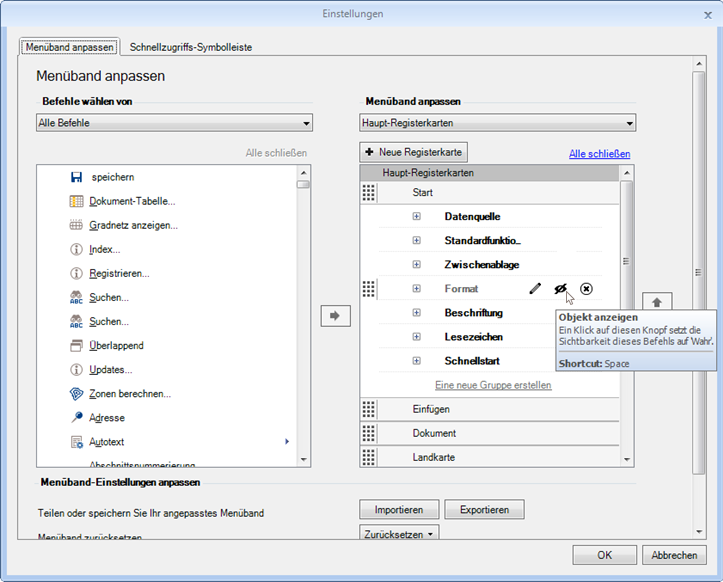Expand the Datenquelle group
Screen dimensions: 723x582
(417, 216)
